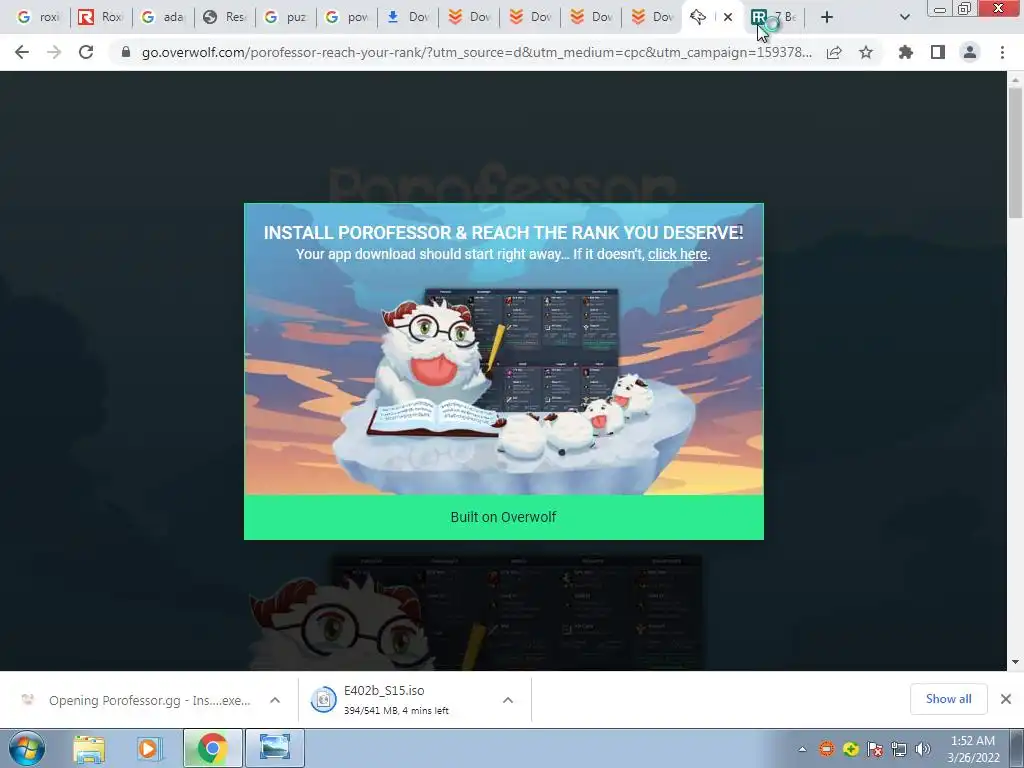1024x768 pixels.
Task: Open network tray icon
Action: click(x=899, y=749)
